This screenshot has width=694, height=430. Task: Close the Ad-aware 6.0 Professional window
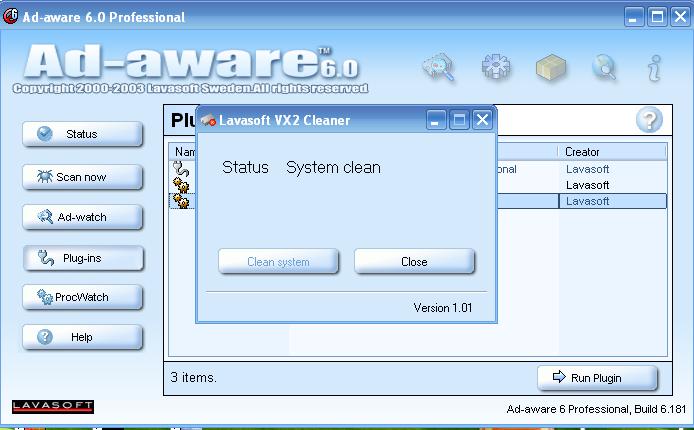[680, 17]
